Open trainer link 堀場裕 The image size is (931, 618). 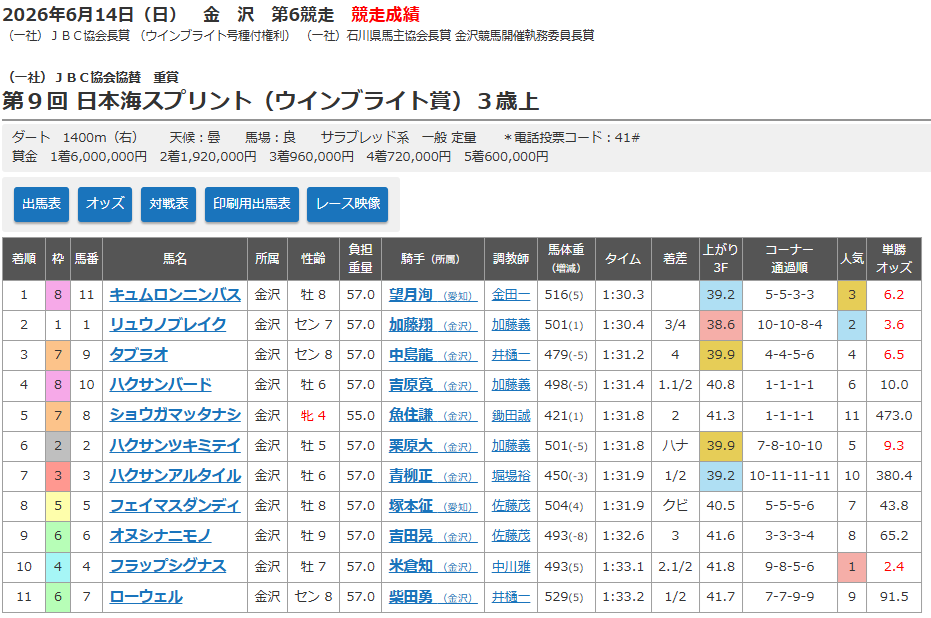511,476
